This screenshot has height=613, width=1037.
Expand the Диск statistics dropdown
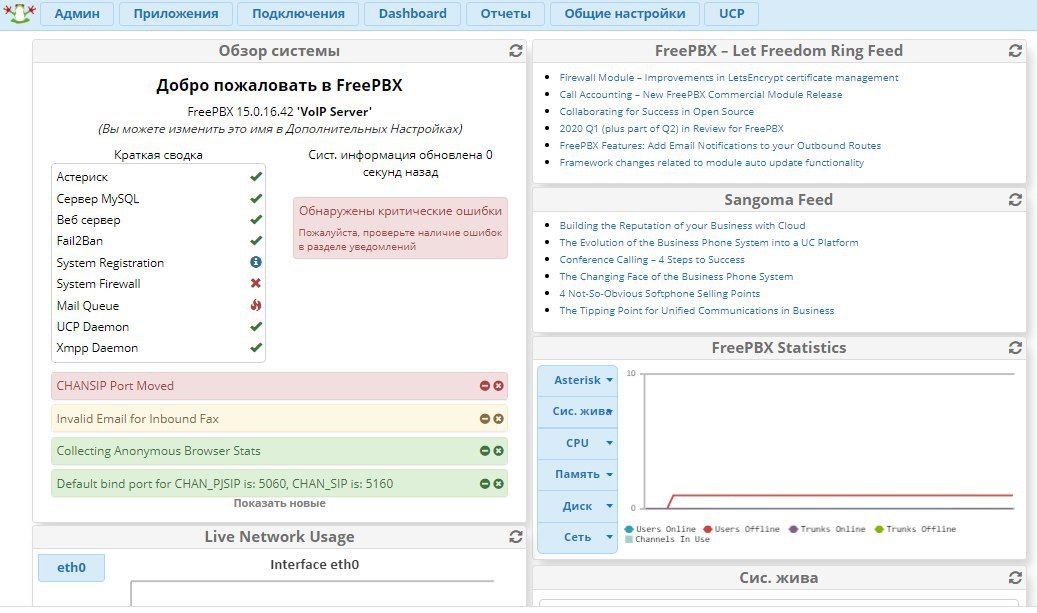coord(577,506)
